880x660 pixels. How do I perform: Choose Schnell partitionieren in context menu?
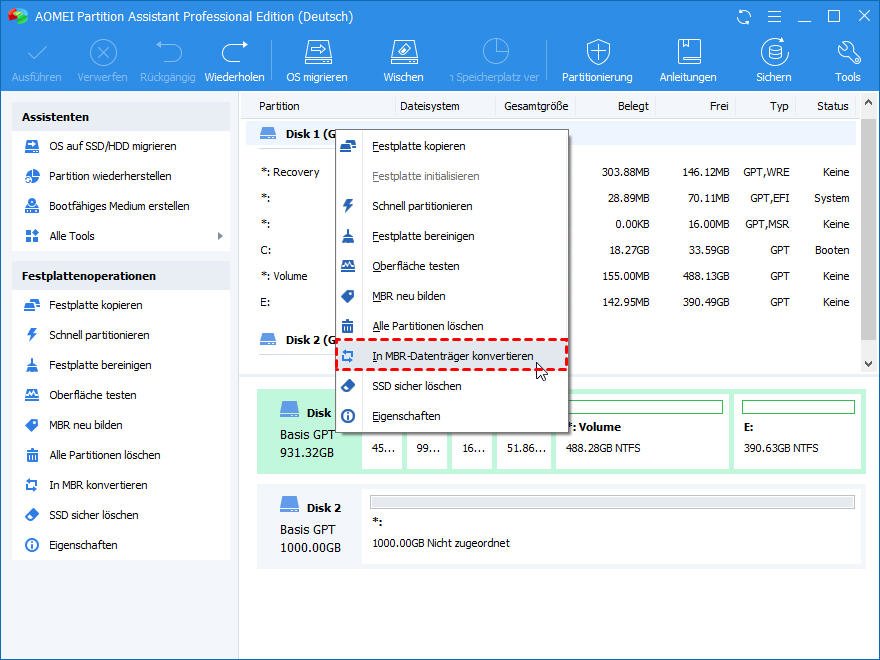tap(452, 207)
